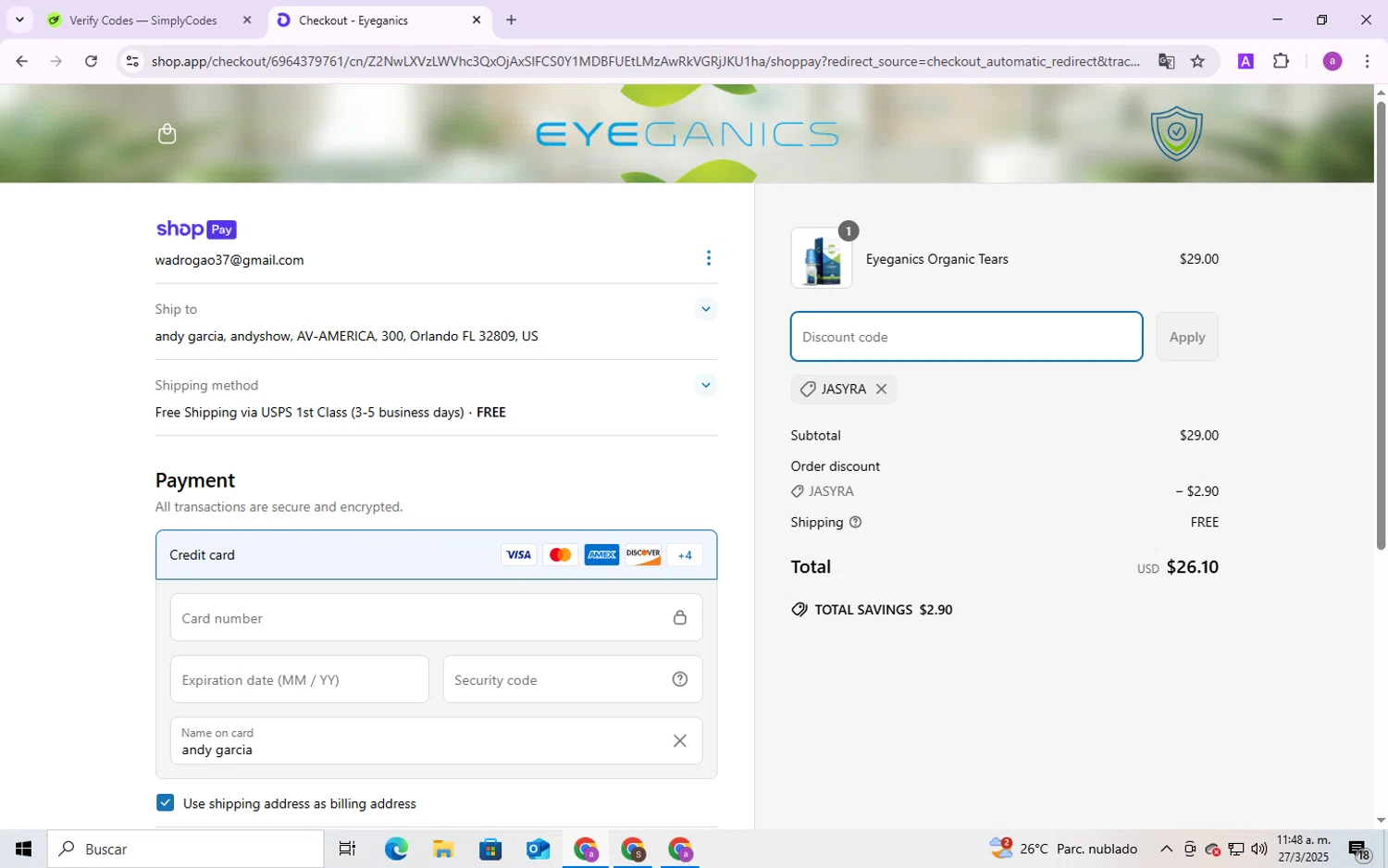1388x868 pixels.
Task: Open the notification center icon
Action: tap(1358, 849)
